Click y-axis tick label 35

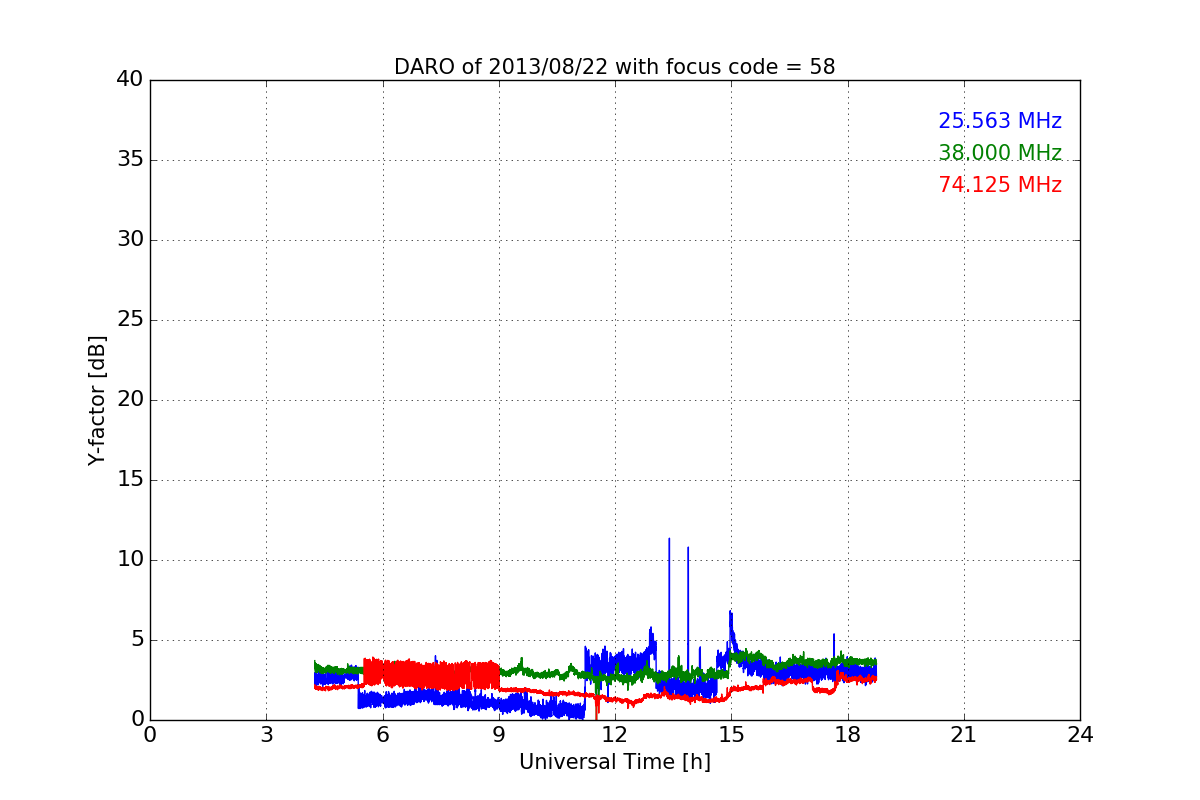click(x=130, y=160)
